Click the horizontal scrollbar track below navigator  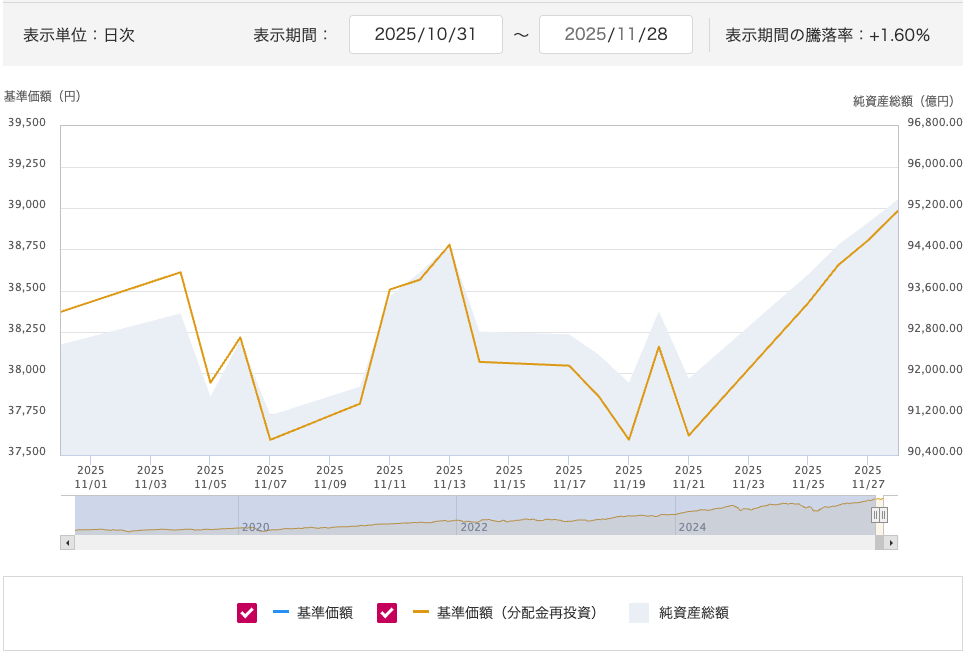[x=470, y=543]
